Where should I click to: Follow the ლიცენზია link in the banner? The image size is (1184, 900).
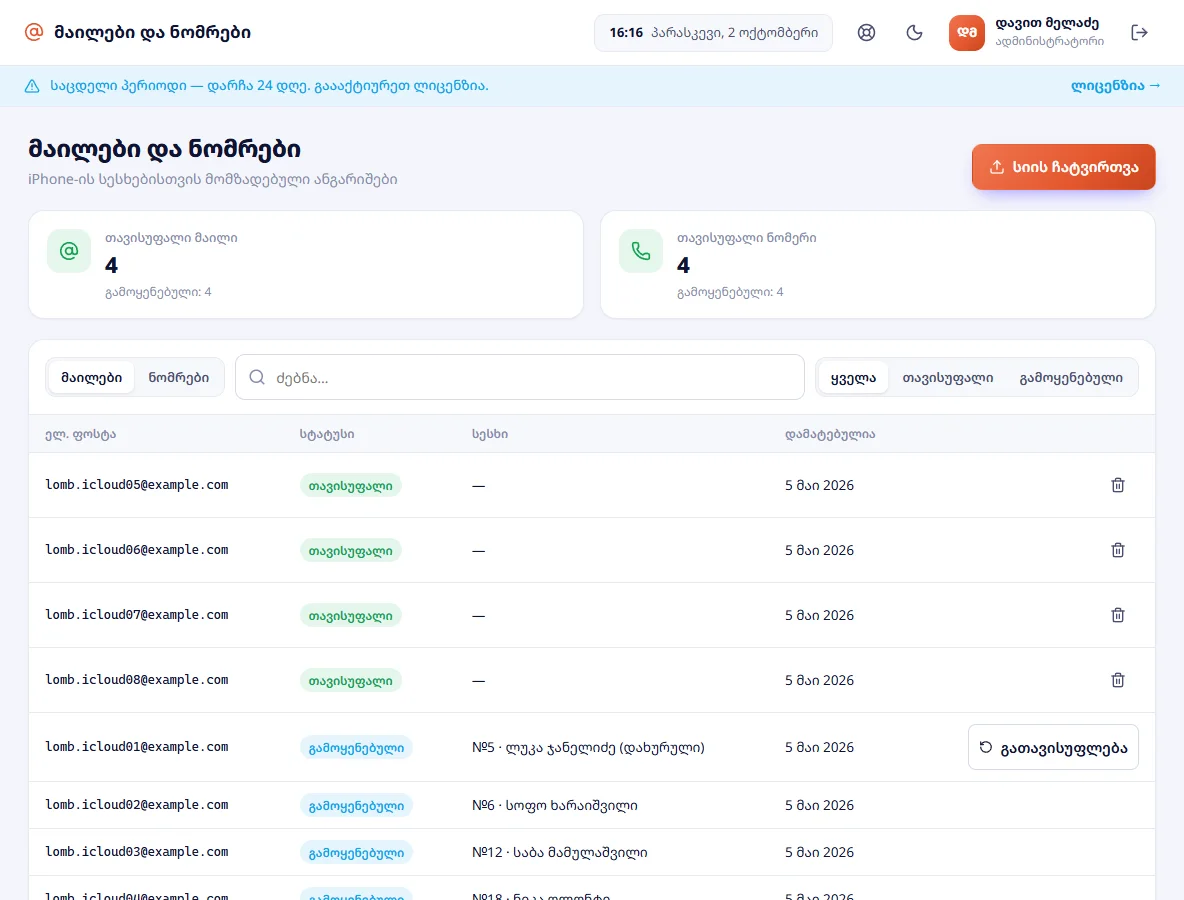click(1115, 85)
